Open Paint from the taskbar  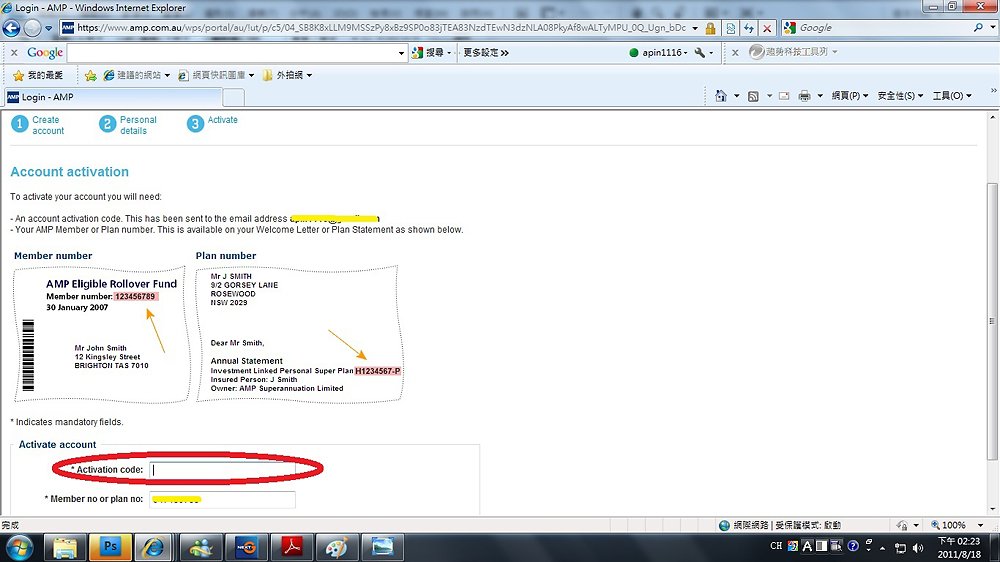337,547
